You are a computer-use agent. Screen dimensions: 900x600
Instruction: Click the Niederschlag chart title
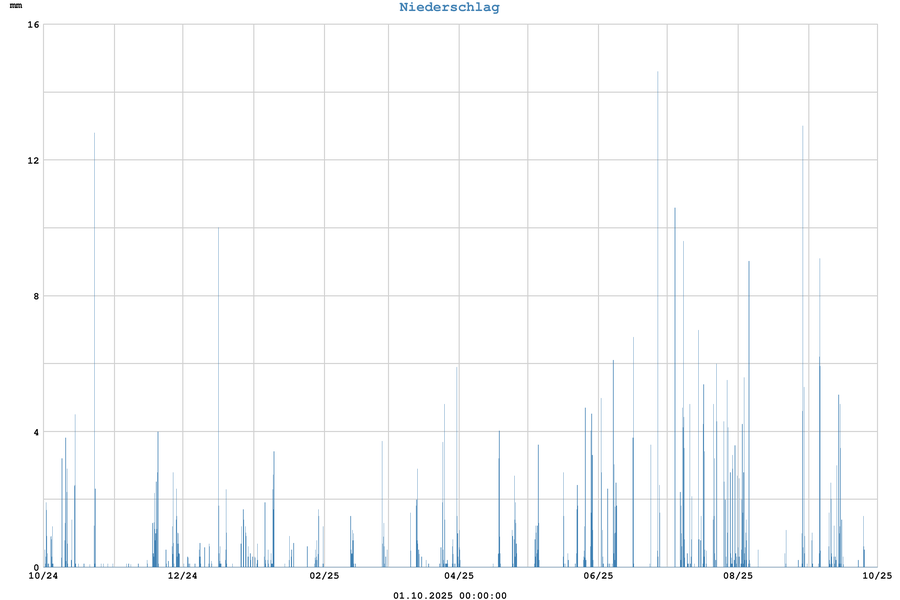[449, 8]
